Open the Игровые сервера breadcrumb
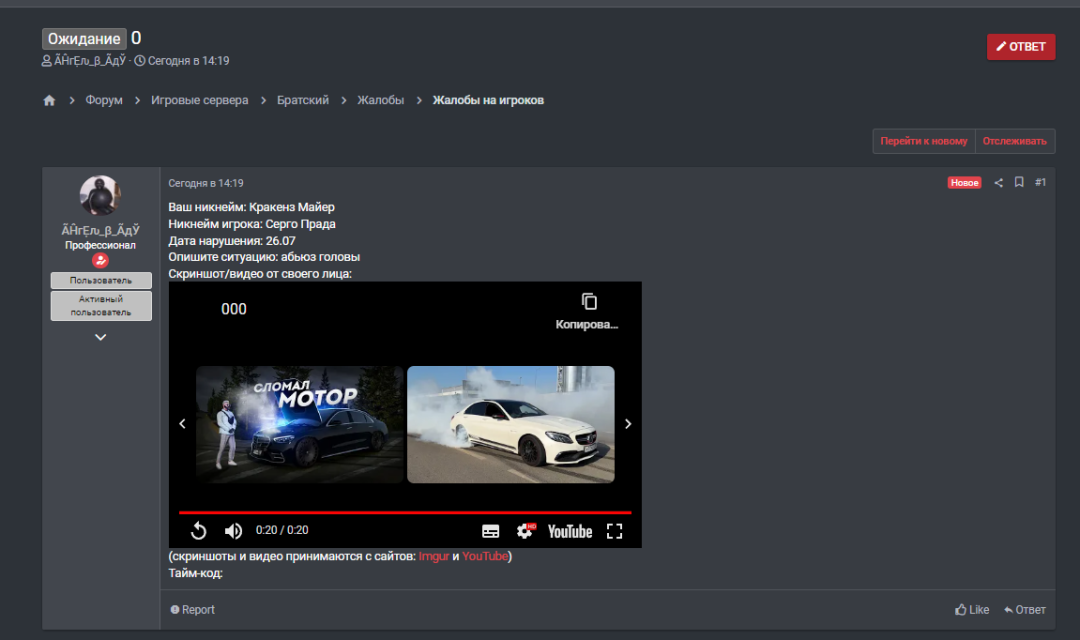Viewport: 1080px width, 640px height. tap(200, 101)
